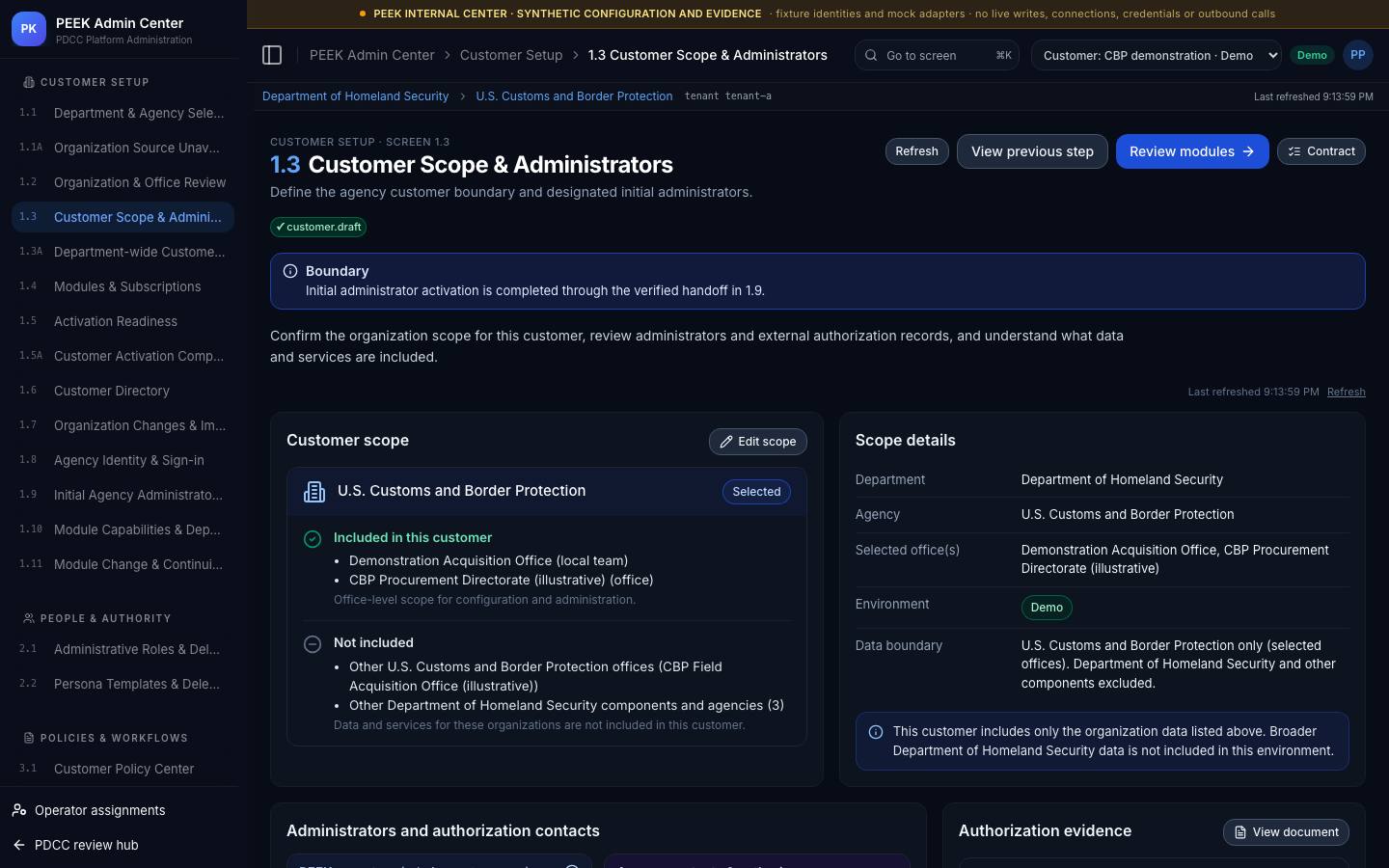Click the back arrow beside PDCC review hub
This screenshot has height=868, width=1389.
(19, 845)
